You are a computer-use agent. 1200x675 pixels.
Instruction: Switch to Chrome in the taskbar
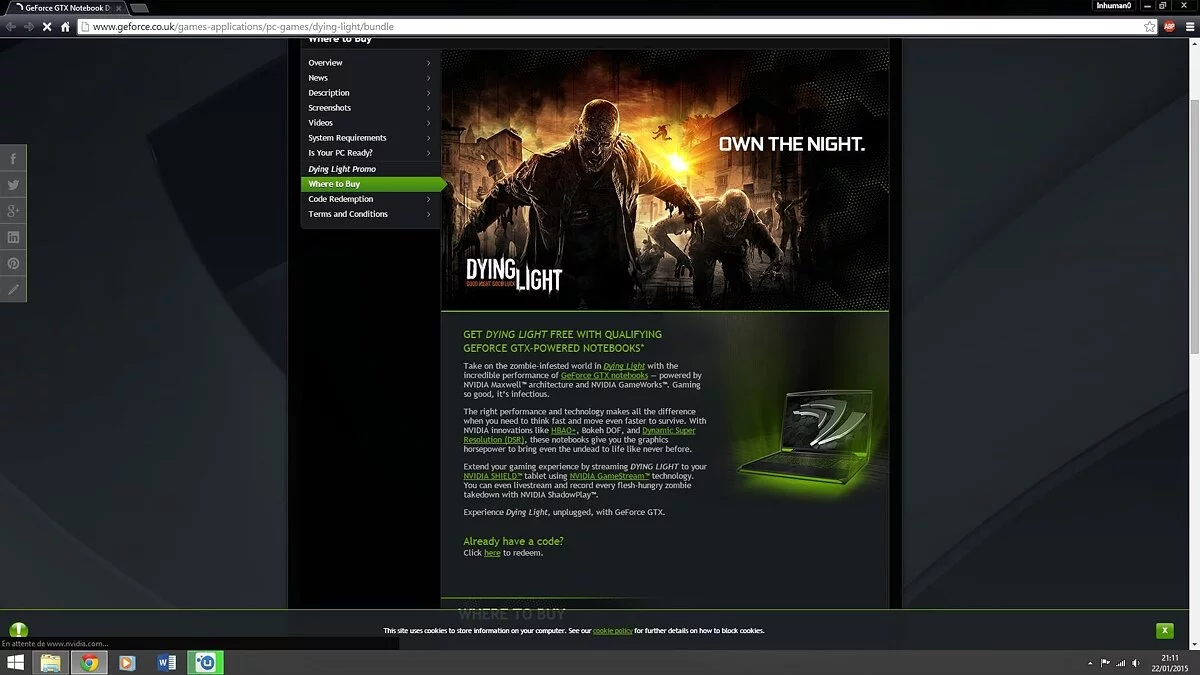coord(89,663)
